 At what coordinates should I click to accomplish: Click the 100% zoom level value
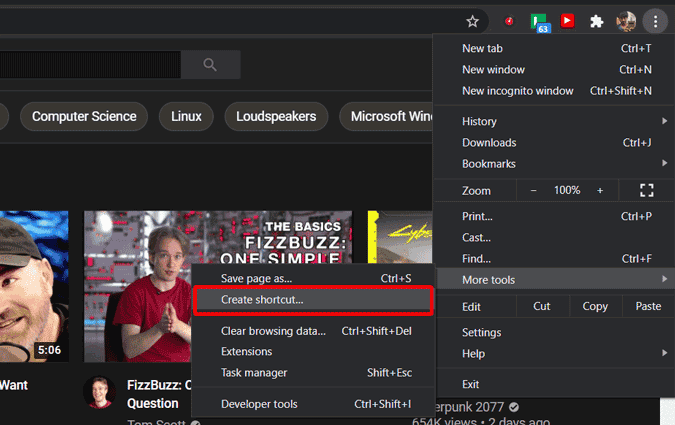(x=567, y=190)
